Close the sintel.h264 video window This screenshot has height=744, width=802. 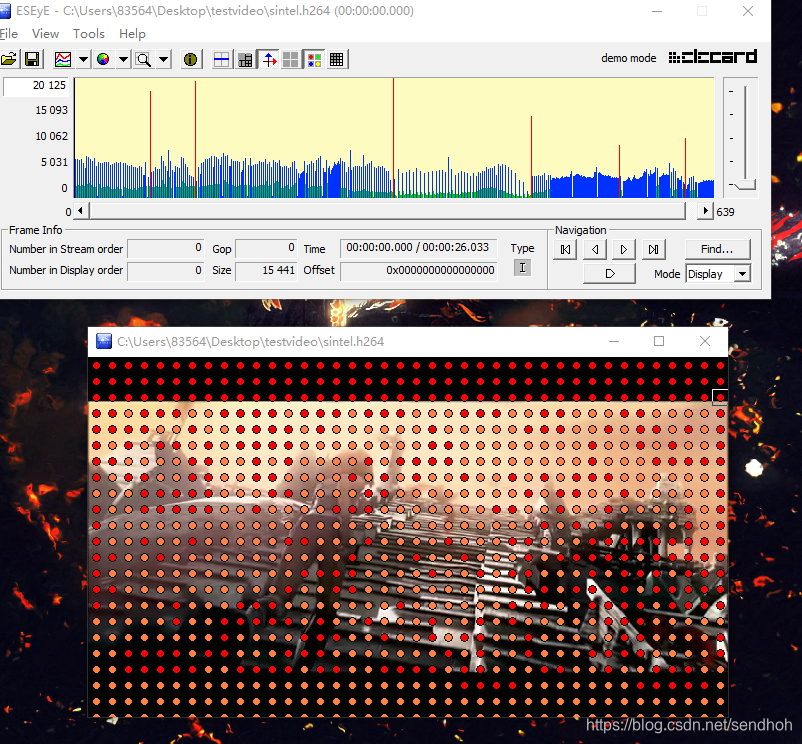(705, 341)
